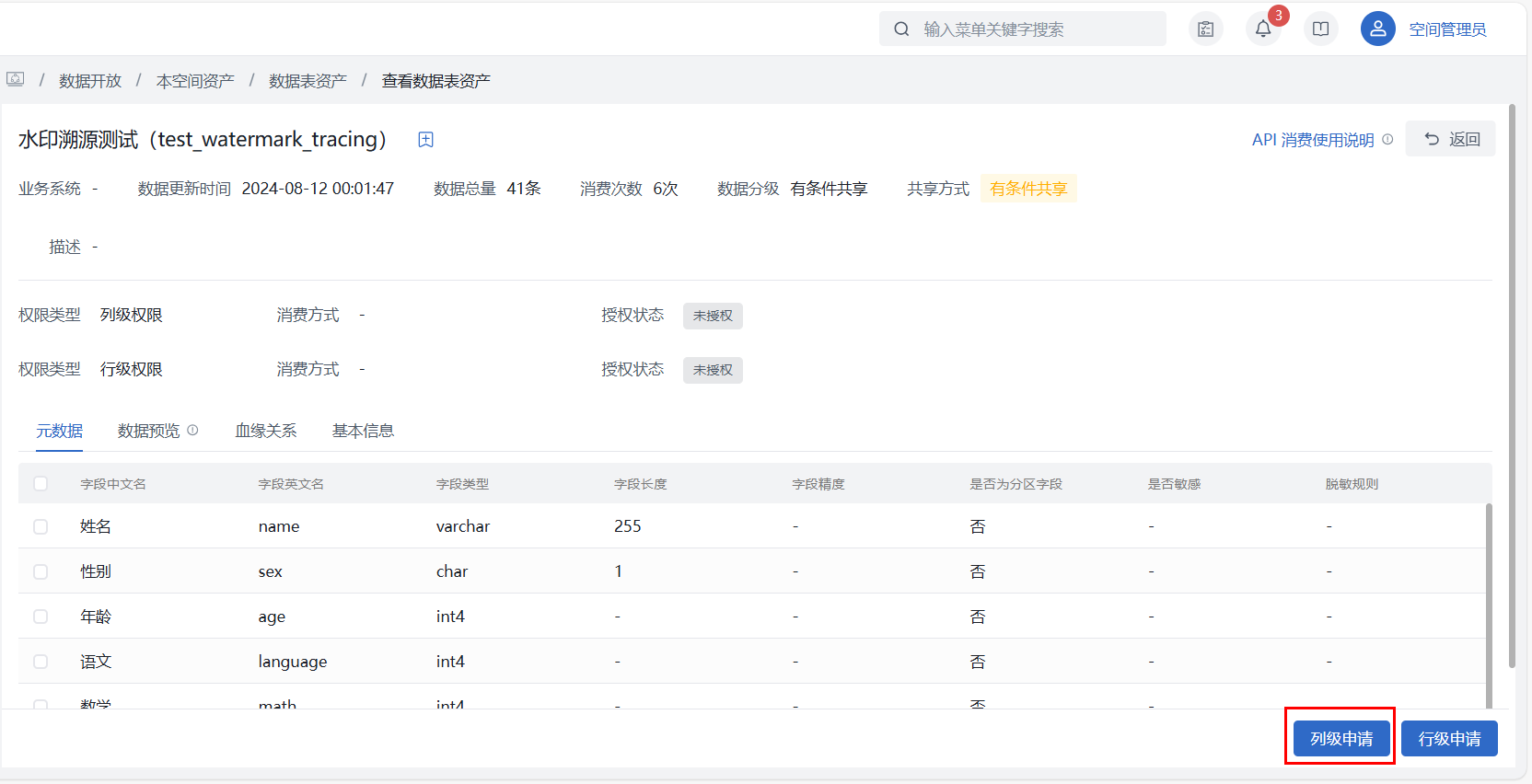Click info icon next to 数据预览
The height and width of the screenshot is (784, 1532).
pos(192,430)
